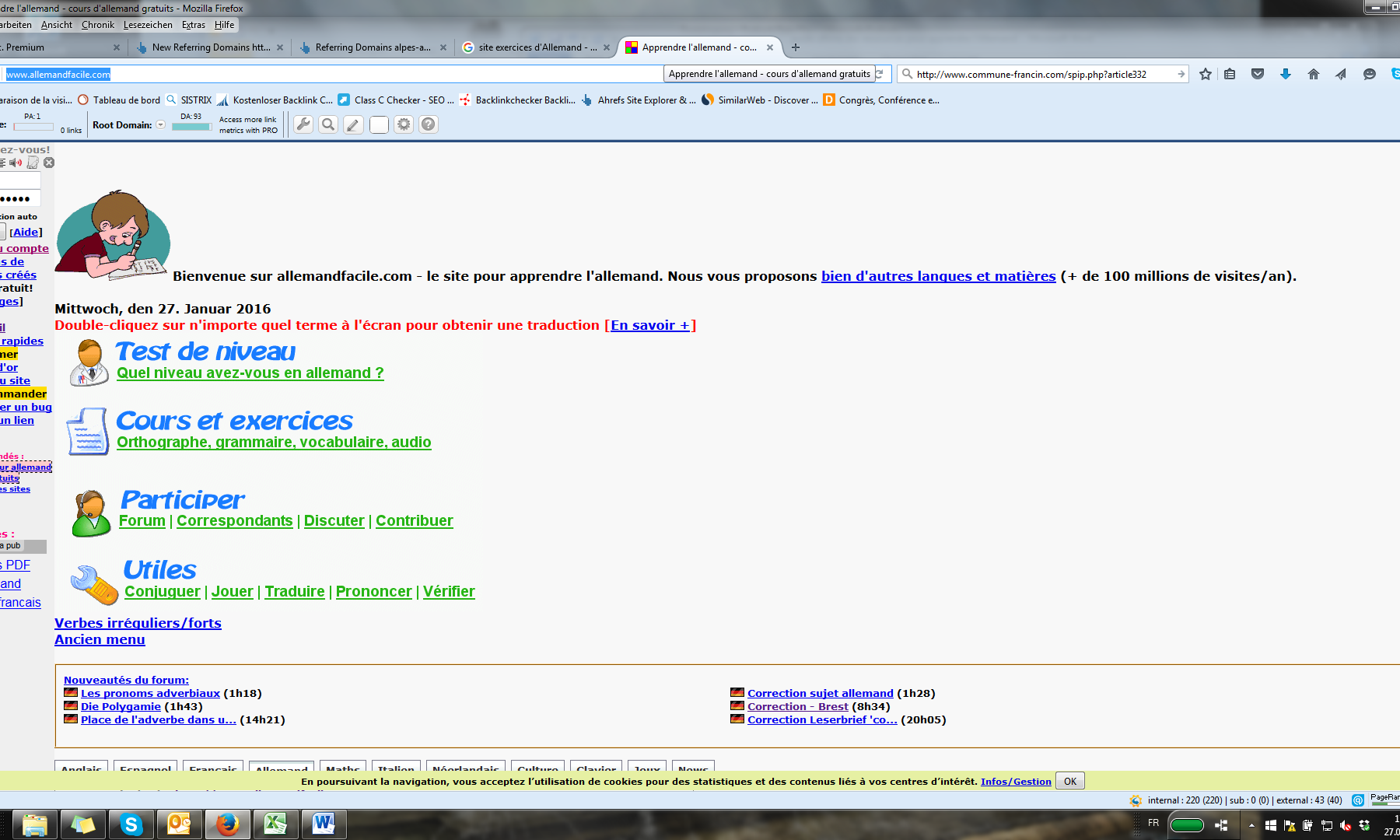Open the Conjuguer link
This screenshot has width=1400, height=840.
163,592
